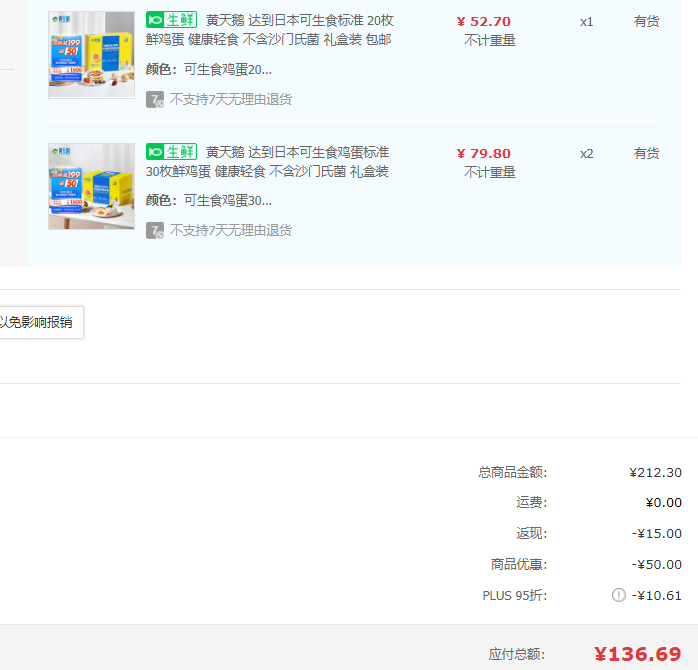
Task: Click the 7-day no-return icon on the 20枚 item
Action: (x=154, y=99)
